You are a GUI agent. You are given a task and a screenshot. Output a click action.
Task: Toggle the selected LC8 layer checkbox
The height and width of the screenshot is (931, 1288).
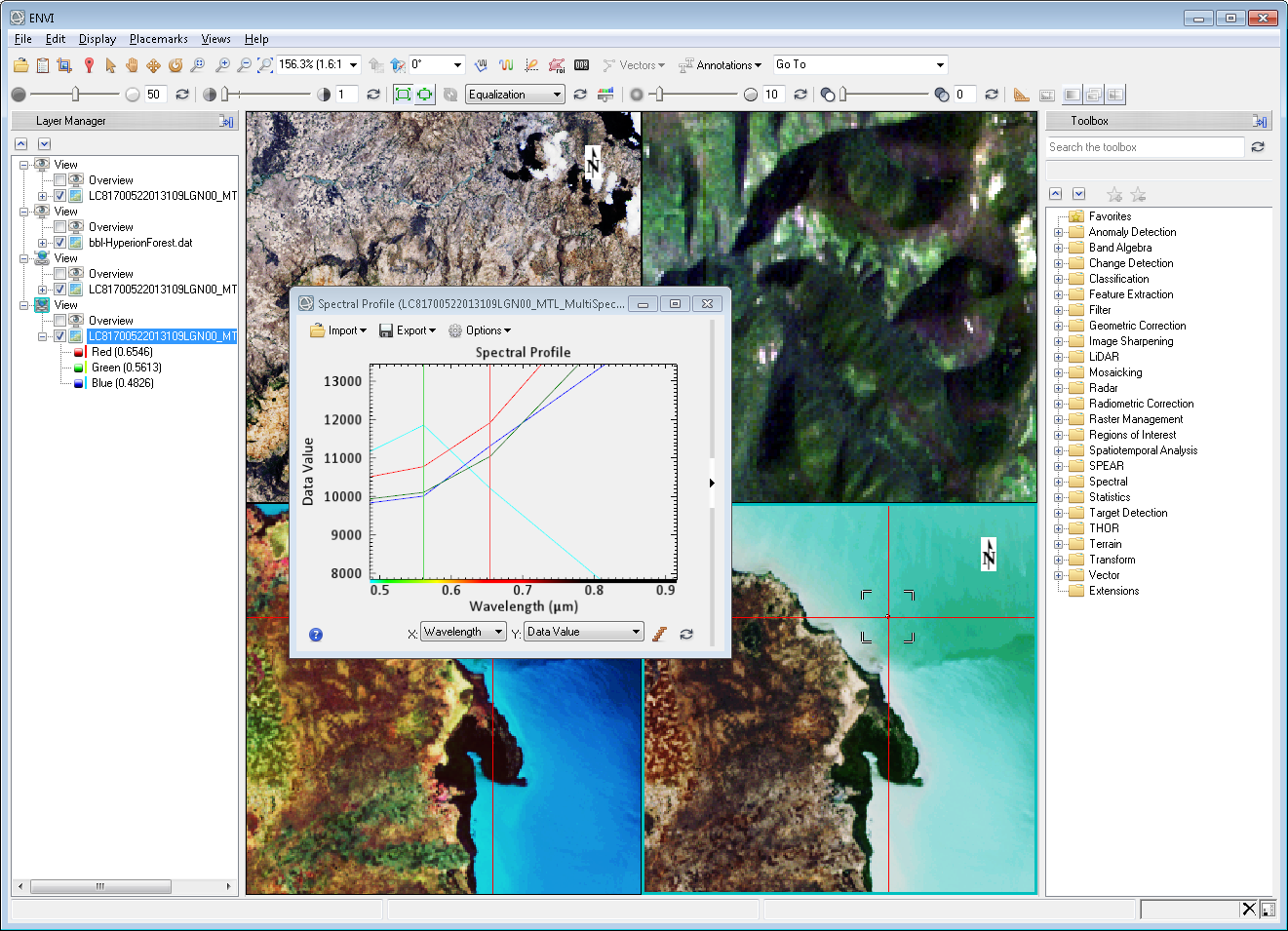coord(59,336)
